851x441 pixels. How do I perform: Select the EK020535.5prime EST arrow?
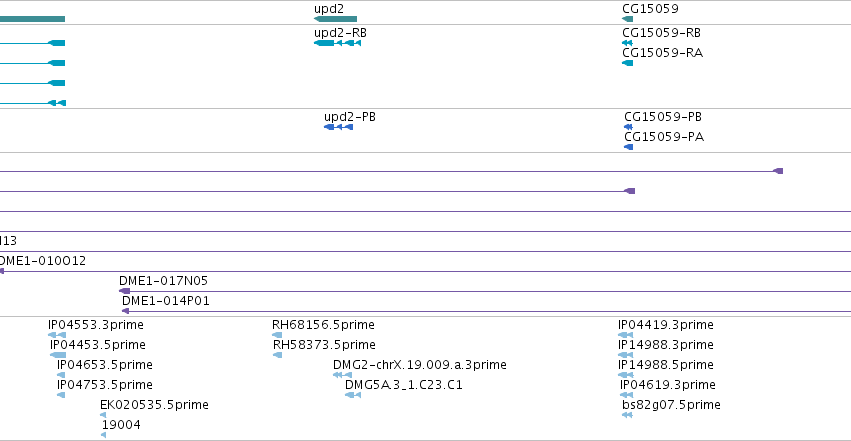(x=103, y=415)
